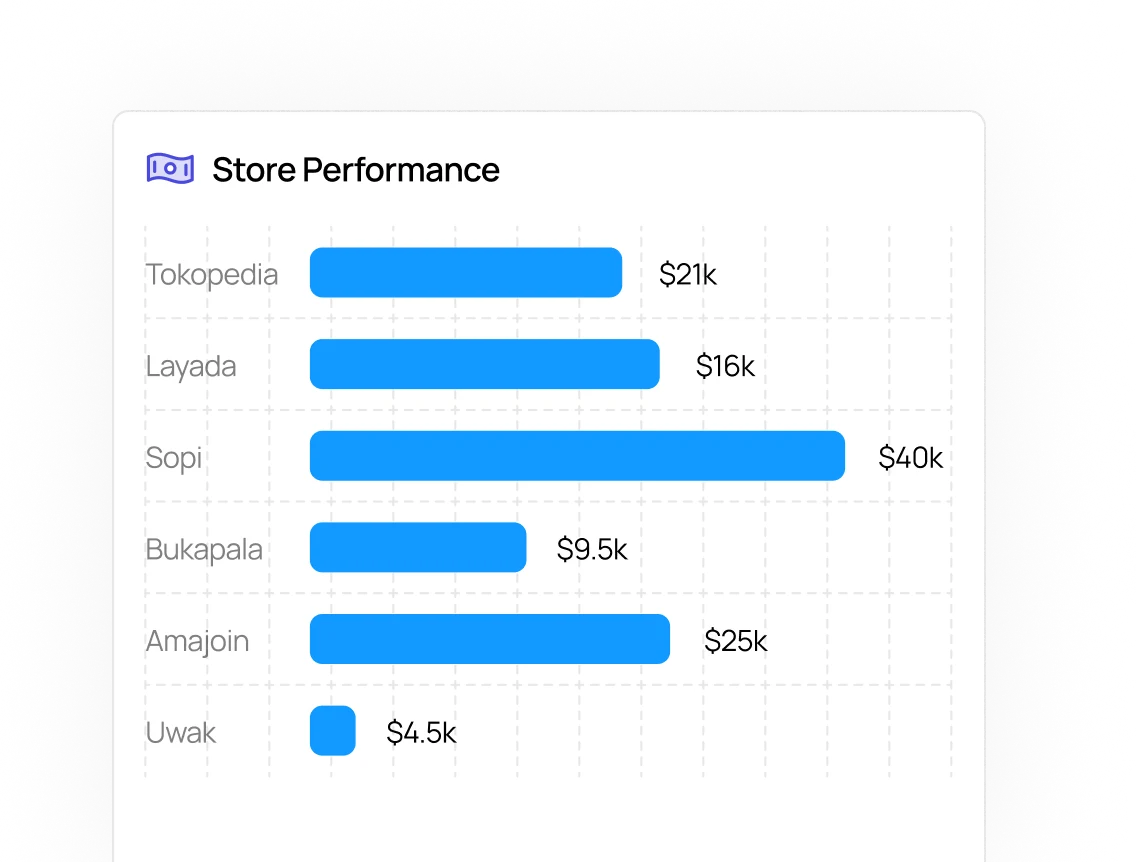Click the $40k value label
Screen dimensions: 1136x862
point(910,458)
